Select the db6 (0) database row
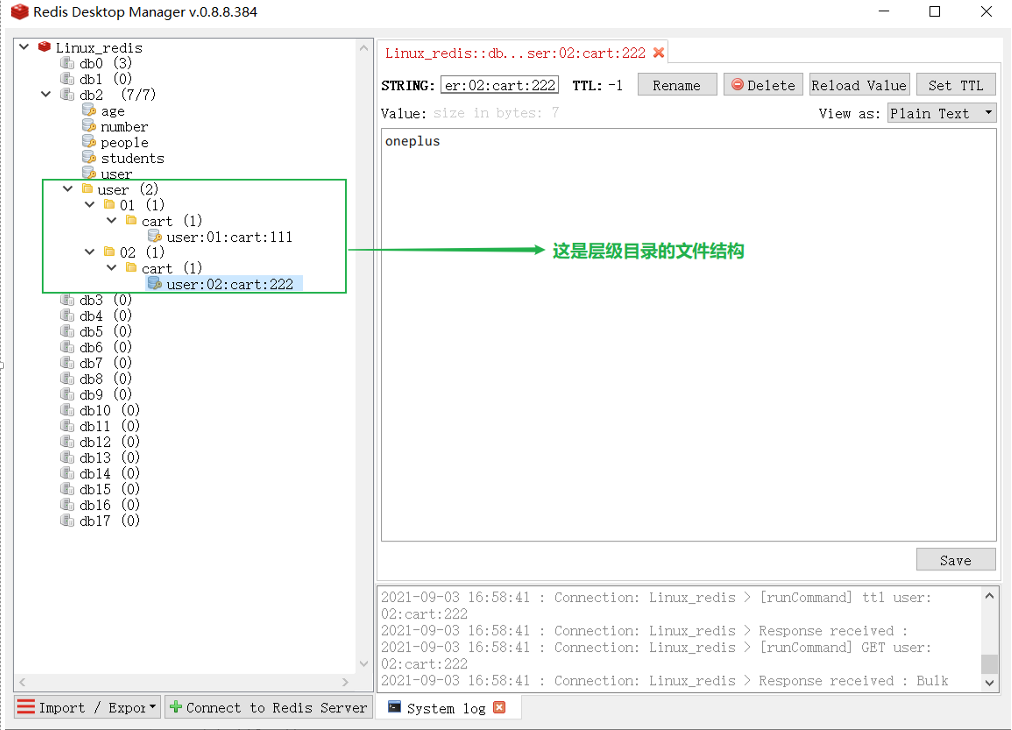 tap(96, 347)
